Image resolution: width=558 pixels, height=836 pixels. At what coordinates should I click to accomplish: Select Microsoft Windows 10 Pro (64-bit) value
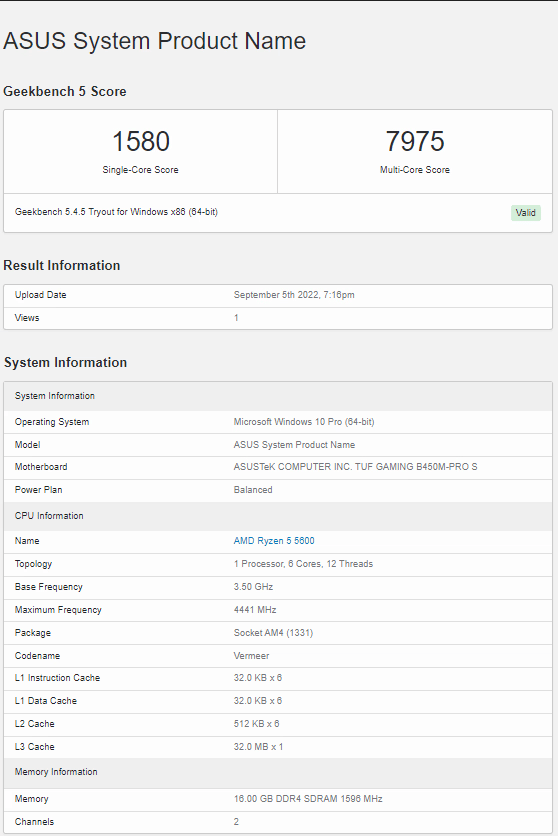[304, 422]
